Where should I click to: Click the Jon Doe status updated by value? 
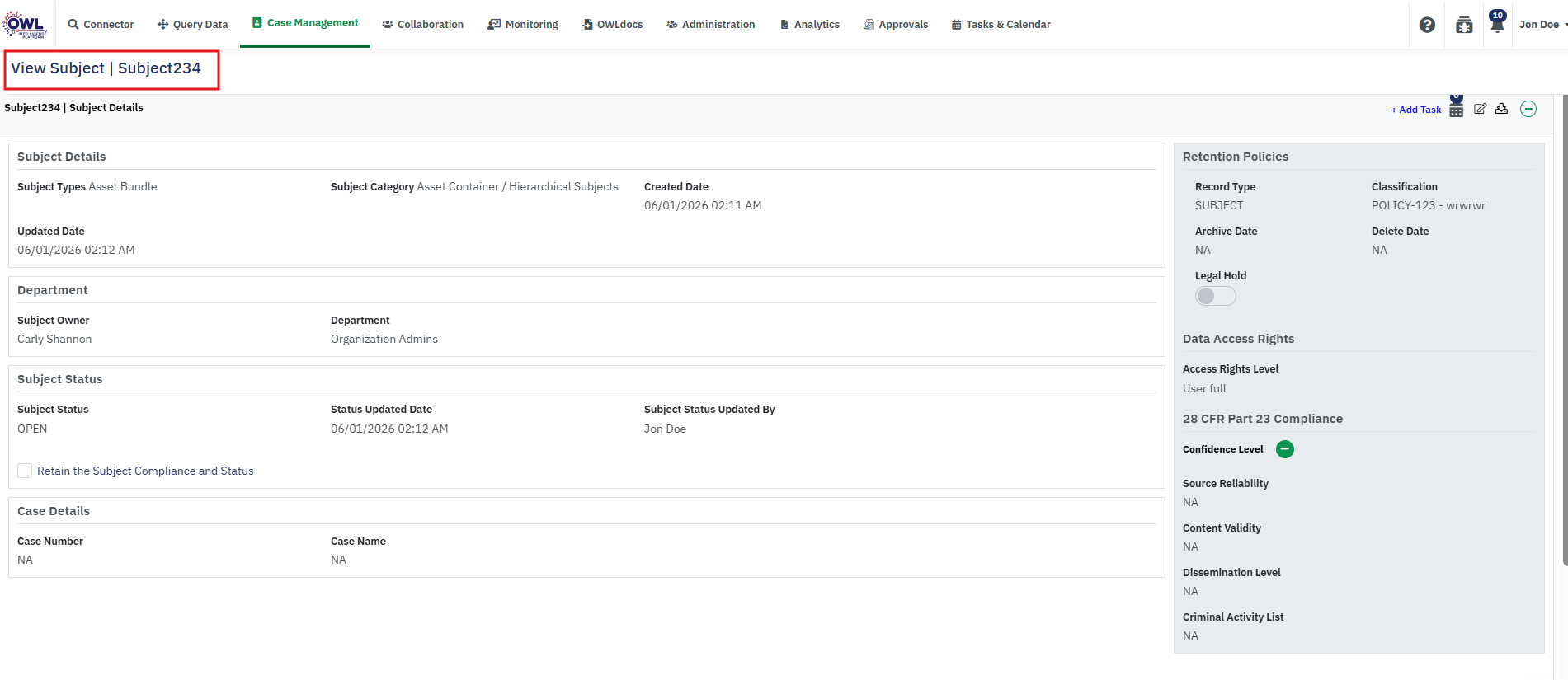click(x=665, y=429)
